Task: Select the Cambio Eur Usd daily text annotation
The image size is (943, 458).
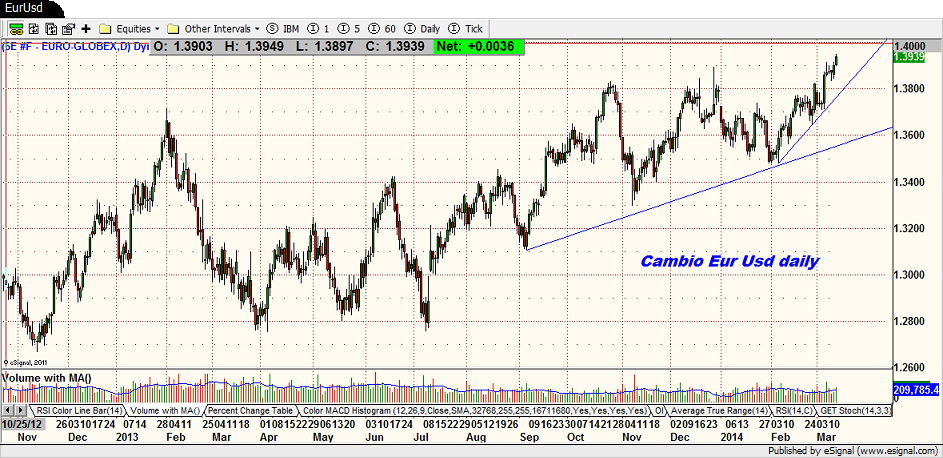Action: click(729, 261)
